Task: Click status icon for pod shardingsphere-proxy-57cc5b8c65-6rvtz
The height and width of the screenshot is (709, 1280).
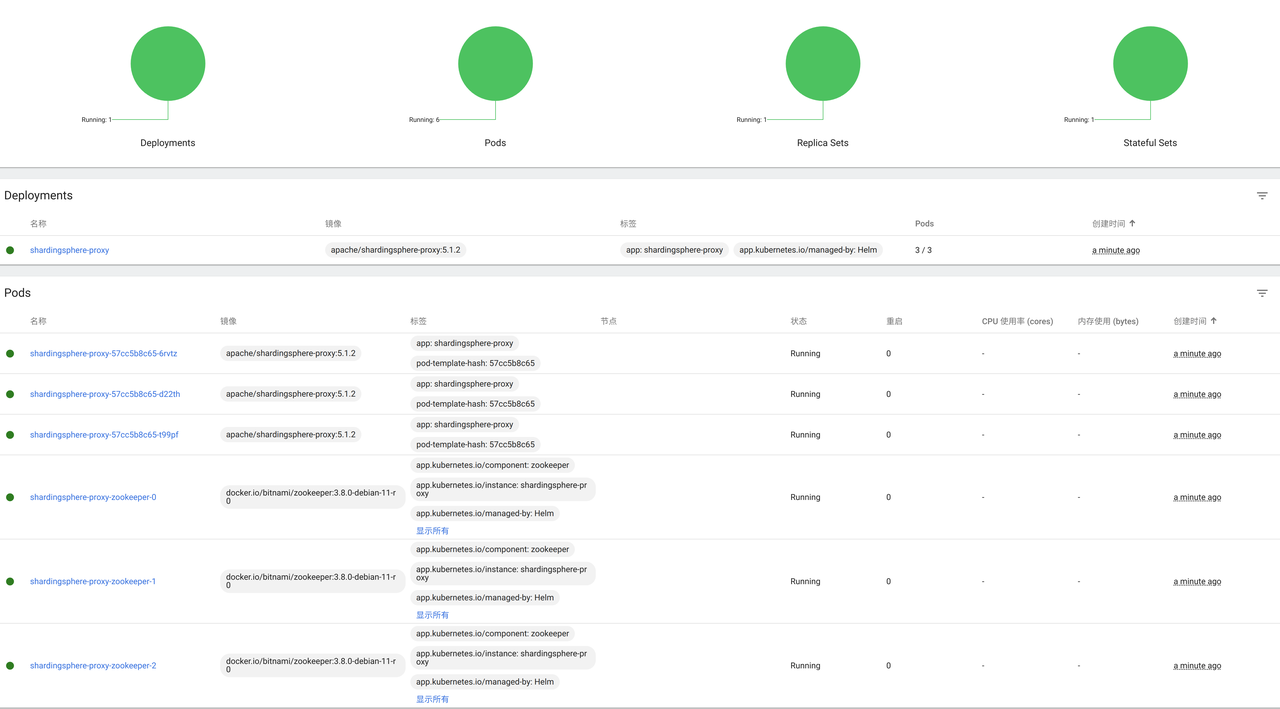Action: 10,353
